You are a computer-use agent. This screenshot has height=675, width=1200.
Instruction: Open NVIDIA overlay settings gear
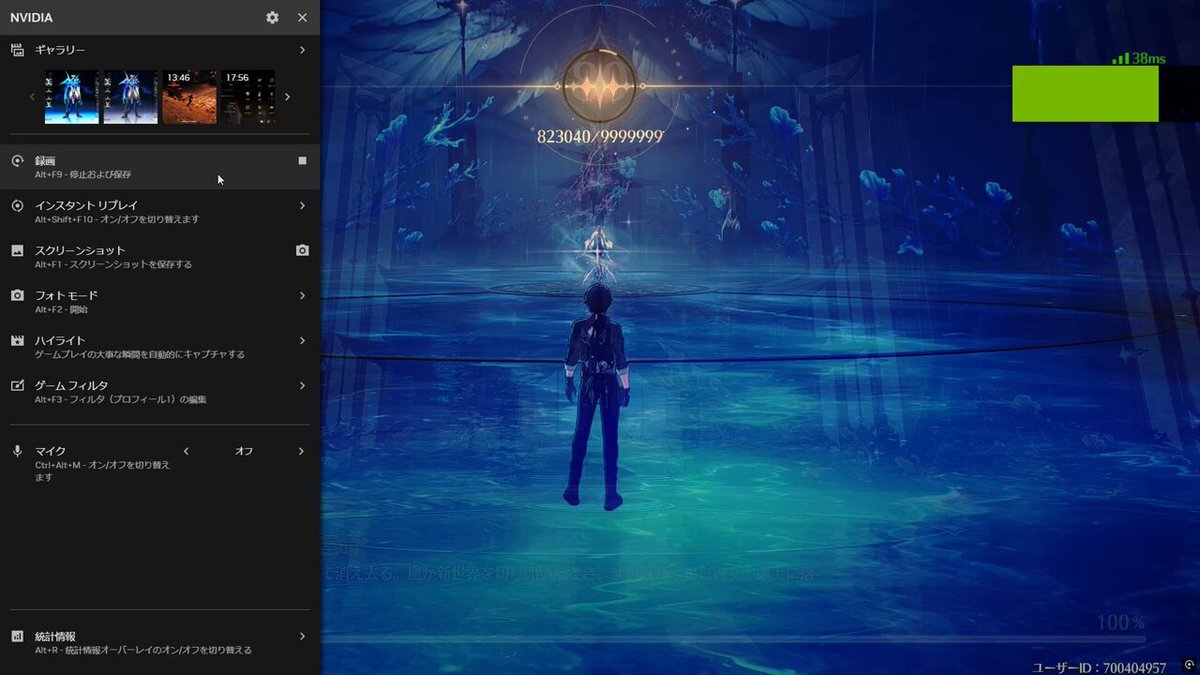point(273,18)
